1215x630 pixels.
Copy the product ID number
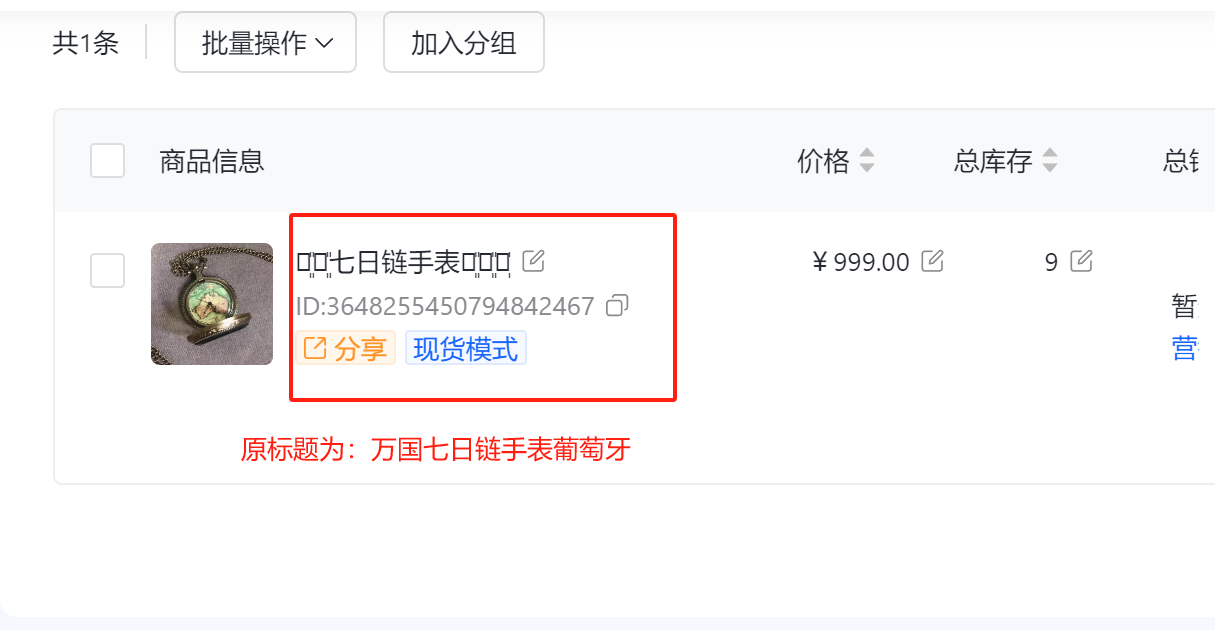click(x=618, y=305)
